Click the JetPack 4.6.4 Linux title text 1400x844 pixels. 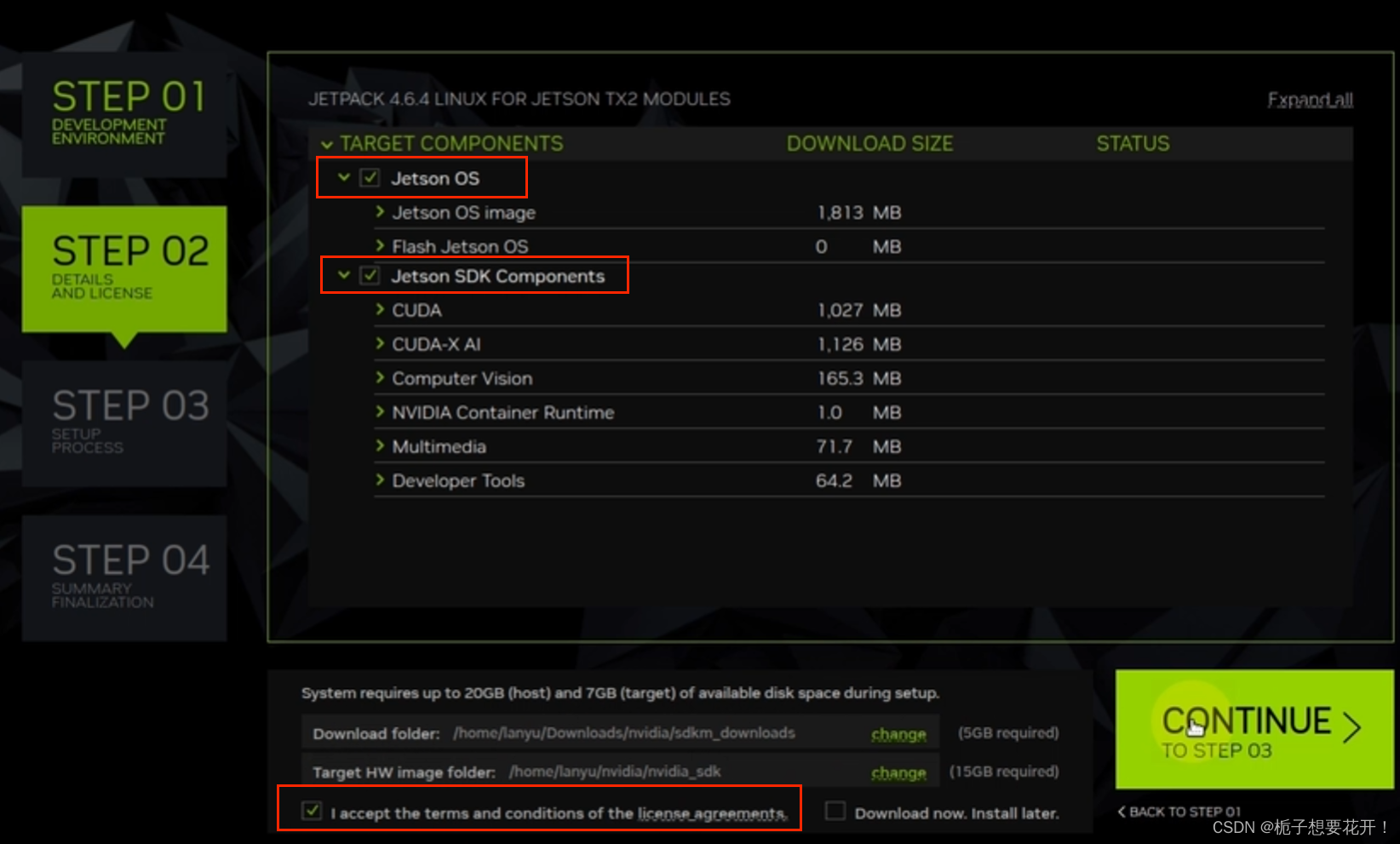519,99
